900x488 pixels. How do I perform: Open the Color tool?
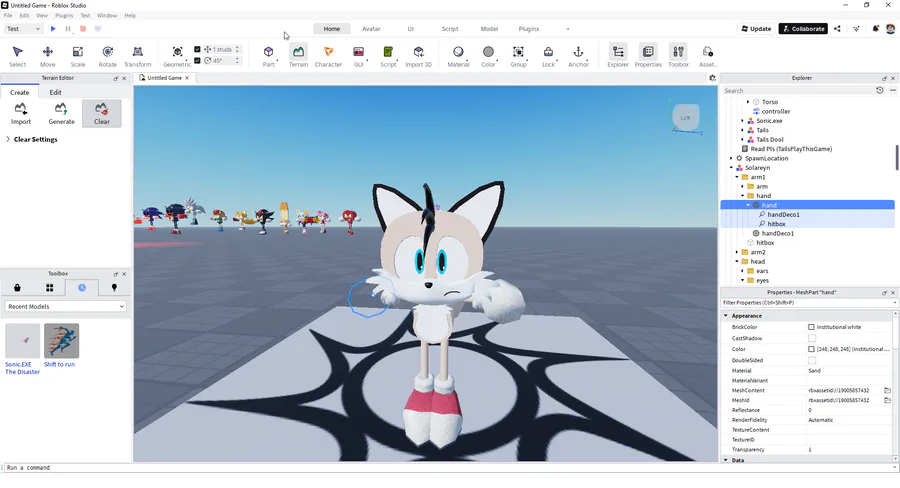point(488,56)
